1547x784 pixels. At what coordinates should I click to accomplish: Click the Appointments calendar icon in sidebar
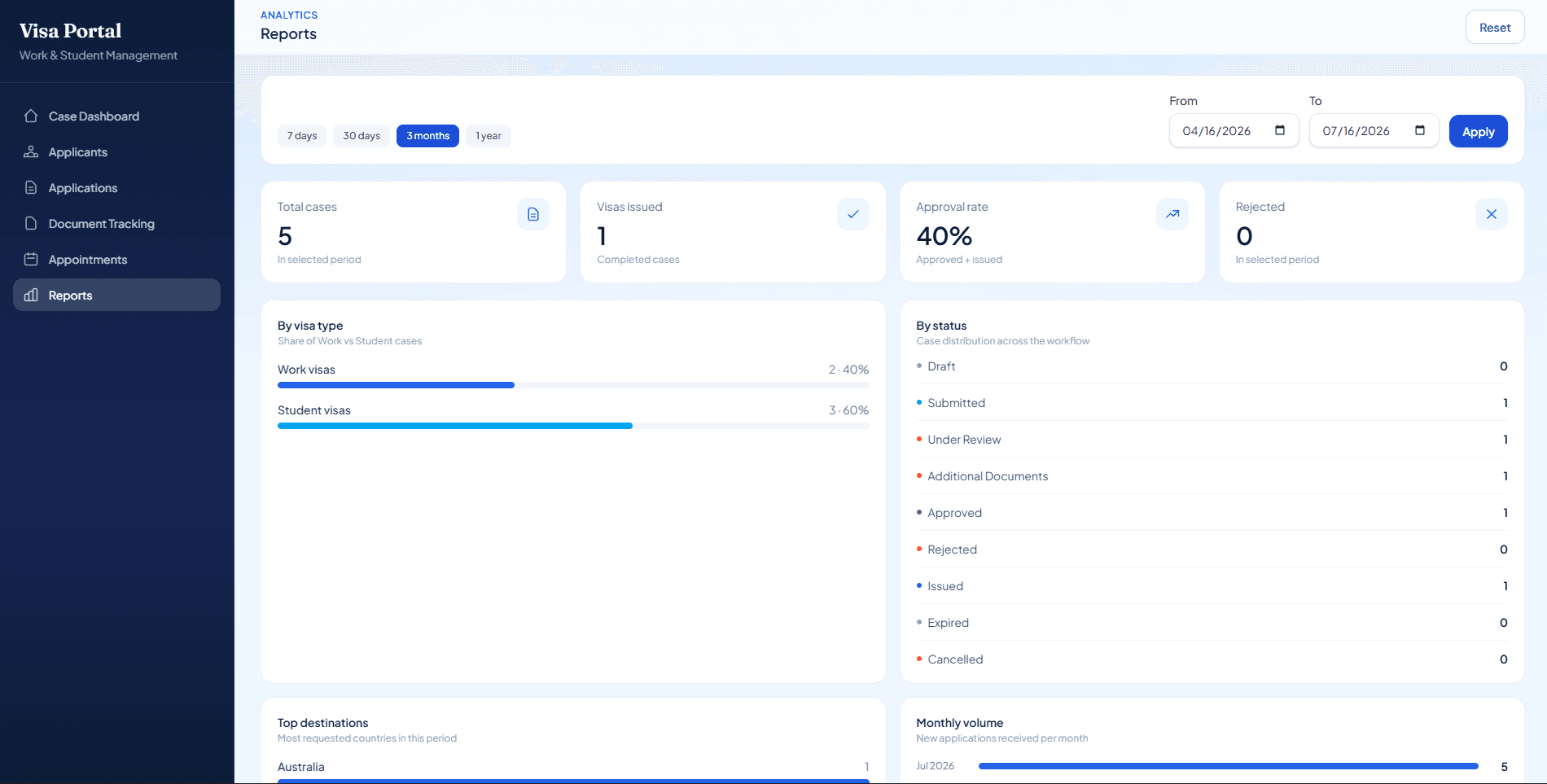point(31,259)
